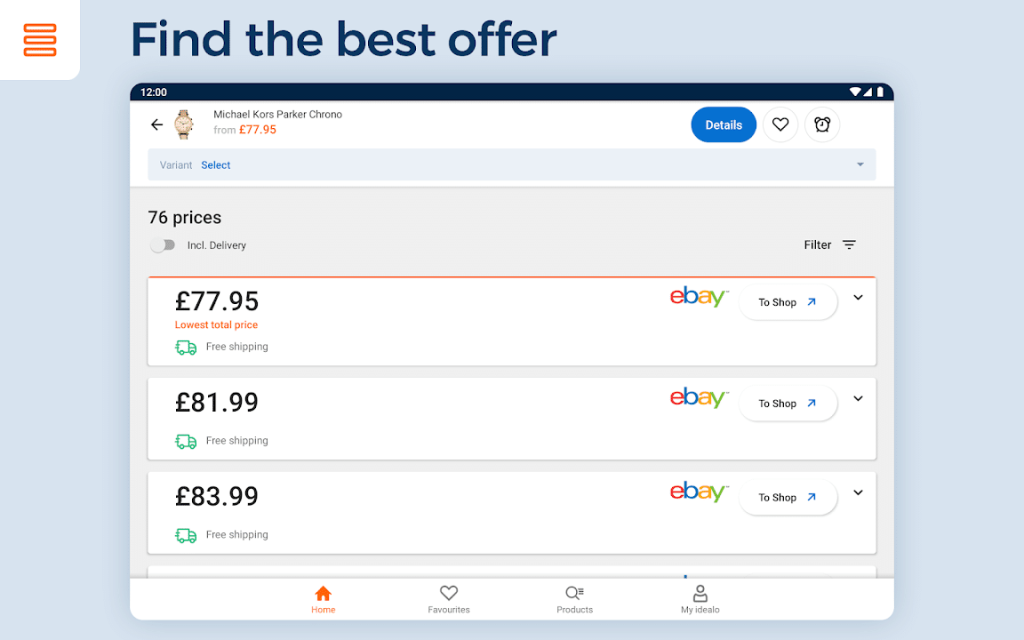Image resolution: width=1024 pixels, height=640 pixels.
Task: Set a price alert with the alarm icon
Action: click(822, 124)
